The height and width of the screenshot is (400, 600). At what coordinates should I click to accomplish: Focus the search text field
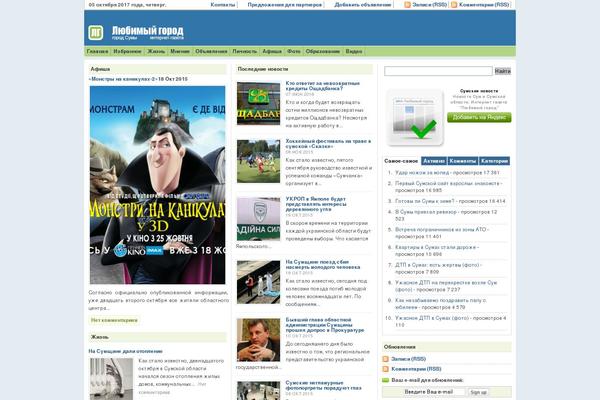(438, 71)
